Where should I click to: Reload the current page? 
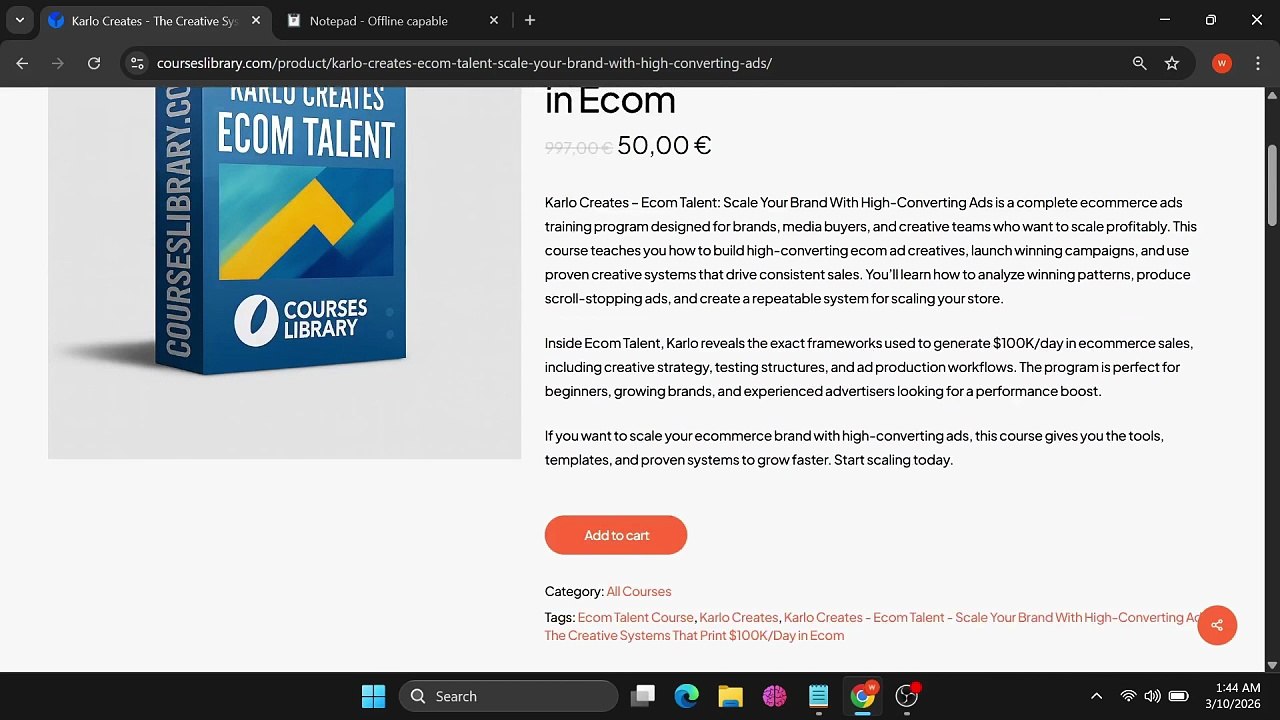point(94,63)
